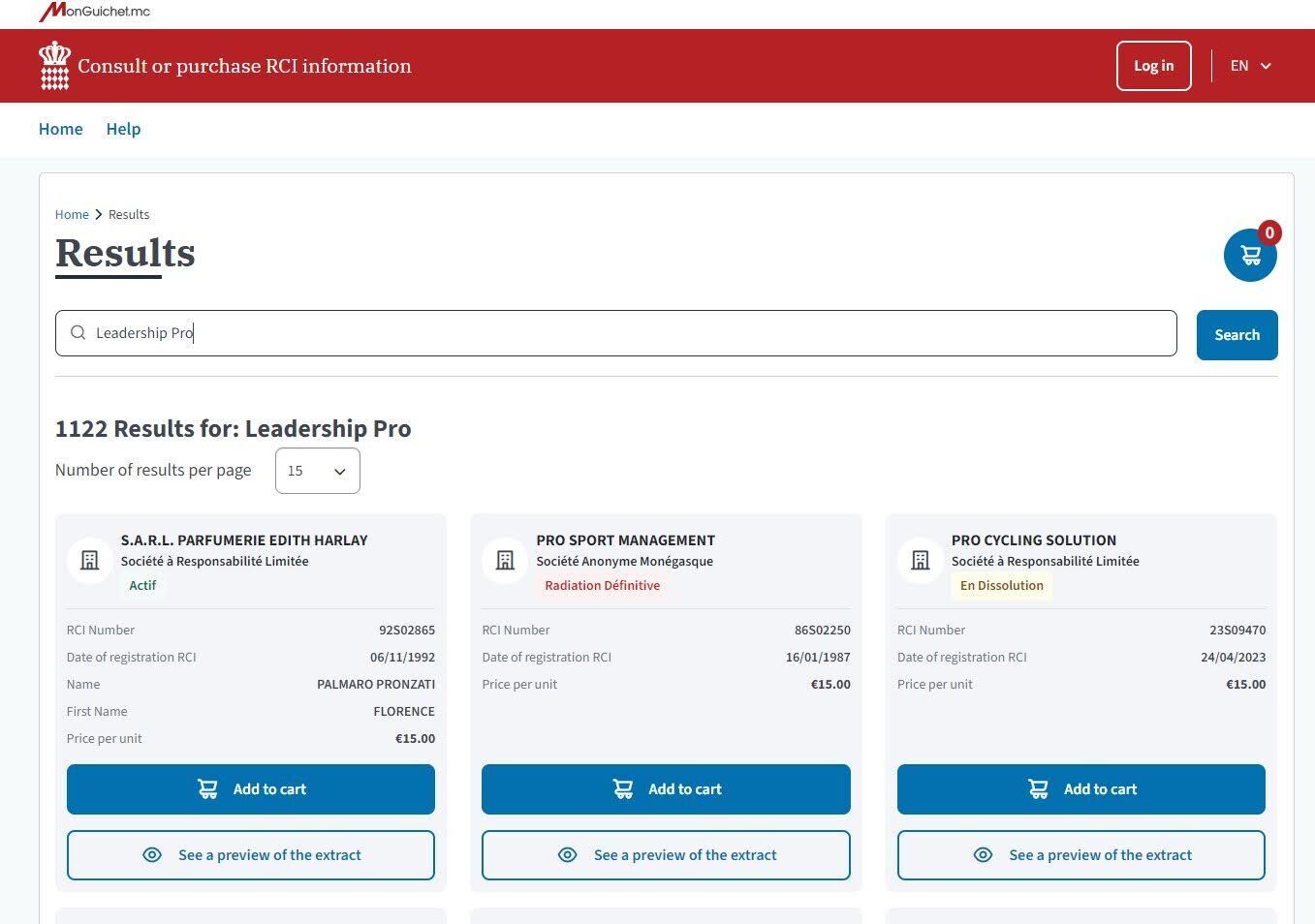Open the shopping cart icon with 0 badge
Image resolution: width=1315 pixels, height=924 pixels.
pos(1250,256)
